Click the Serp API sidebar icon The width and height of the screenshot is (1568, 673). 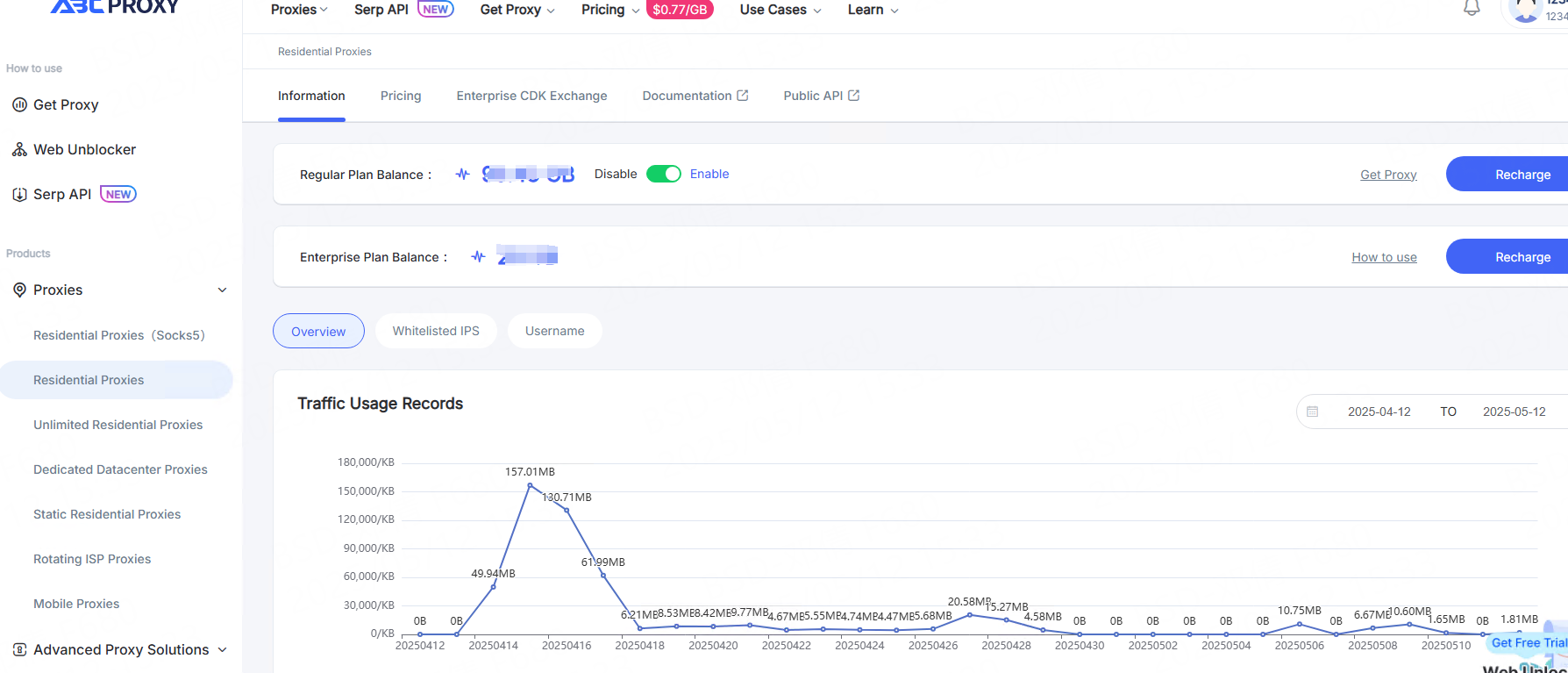tap(19, 194)
